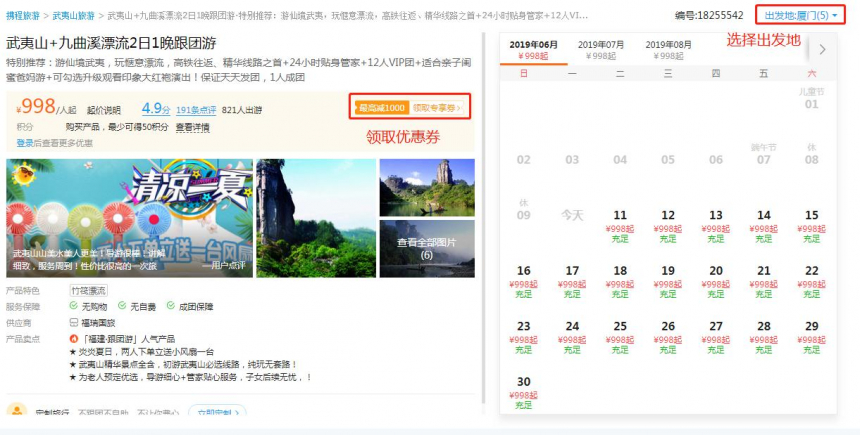Image resolution: width=860 pixels, height=435 pixels.
Task: Click the 今天 cell in the calendar
Action: 572,215
